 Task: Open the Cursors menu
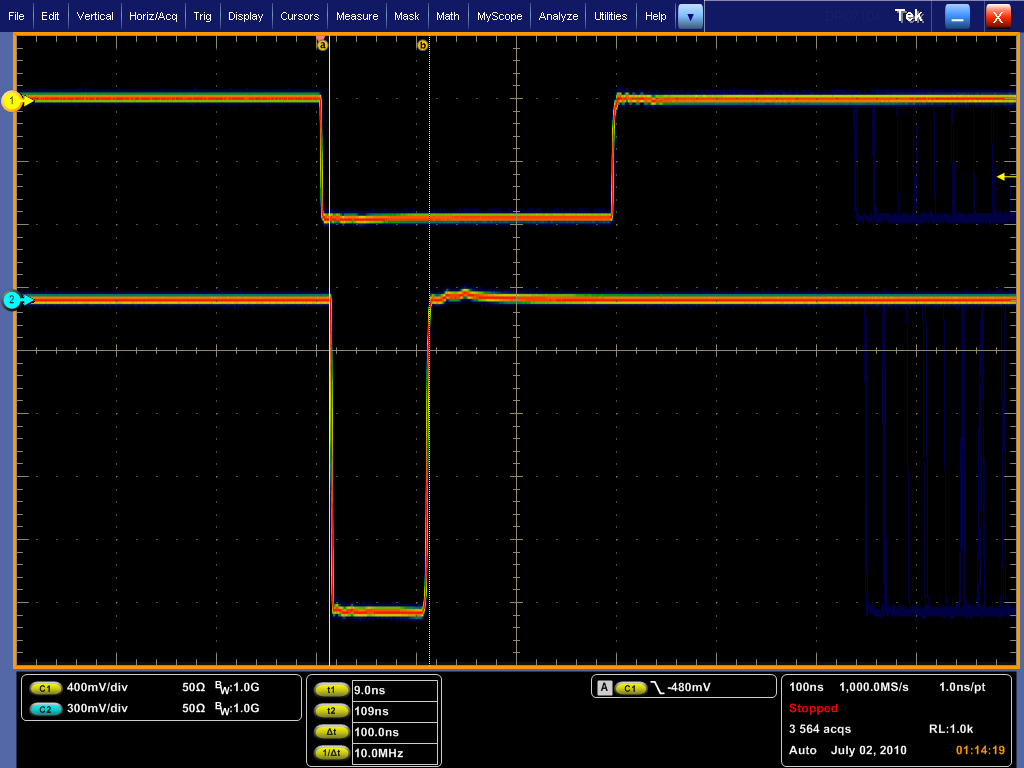pos(299,16)
